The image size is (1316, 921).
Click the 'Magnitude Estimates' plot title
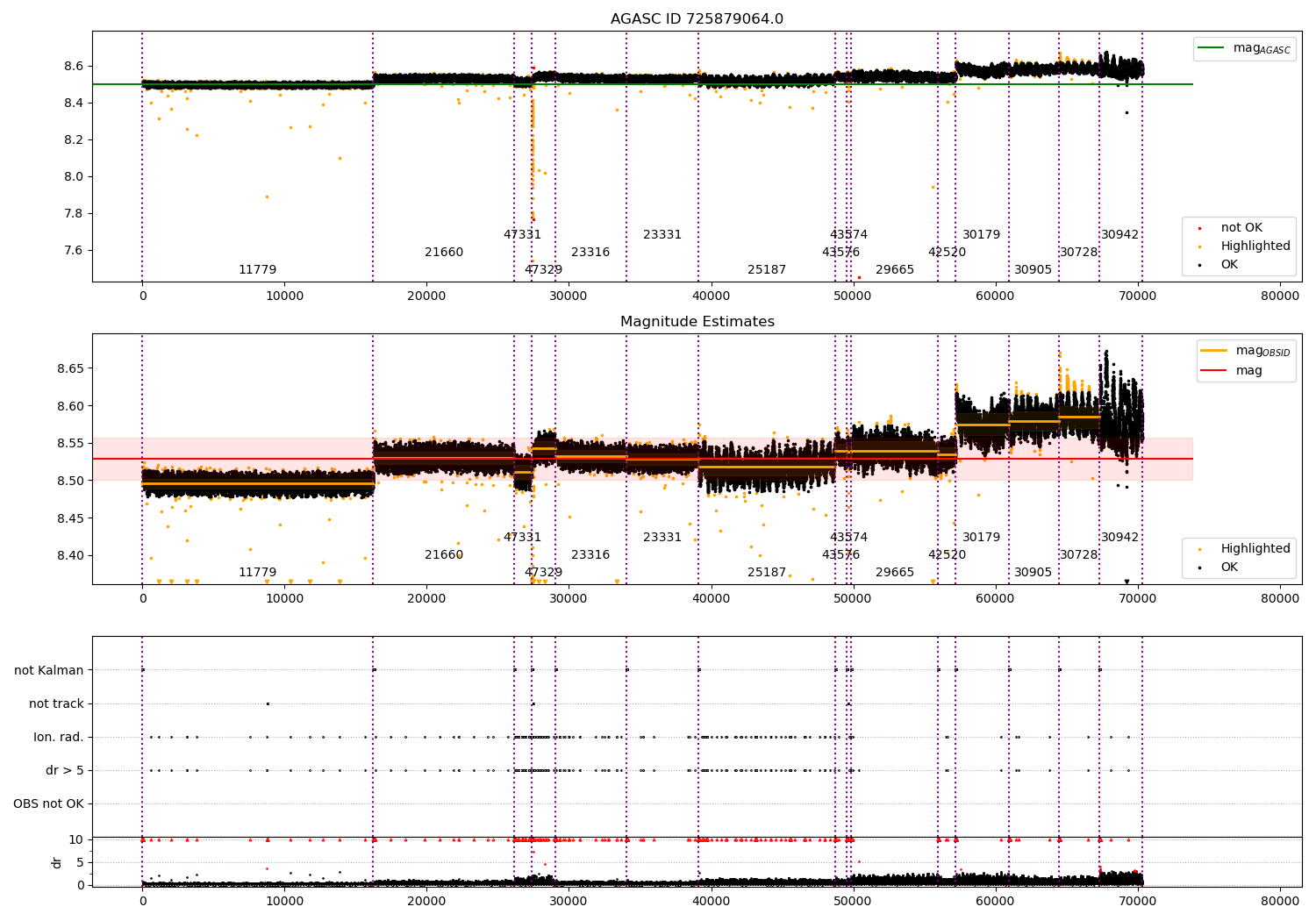tap(697, 322)
